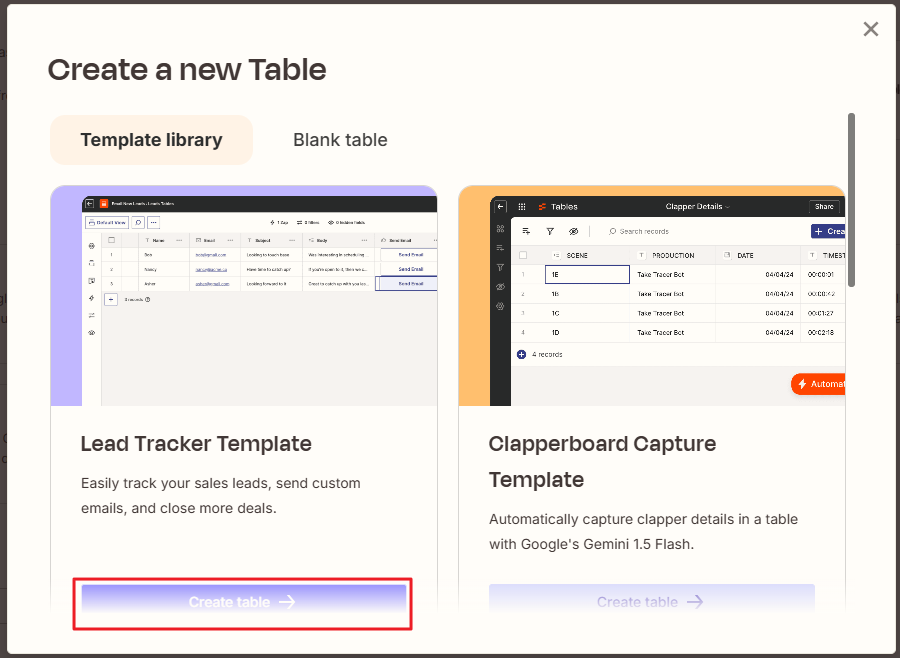
Task: Select scene cell 1E in Clapperboard preview
Action: (587, 274)
